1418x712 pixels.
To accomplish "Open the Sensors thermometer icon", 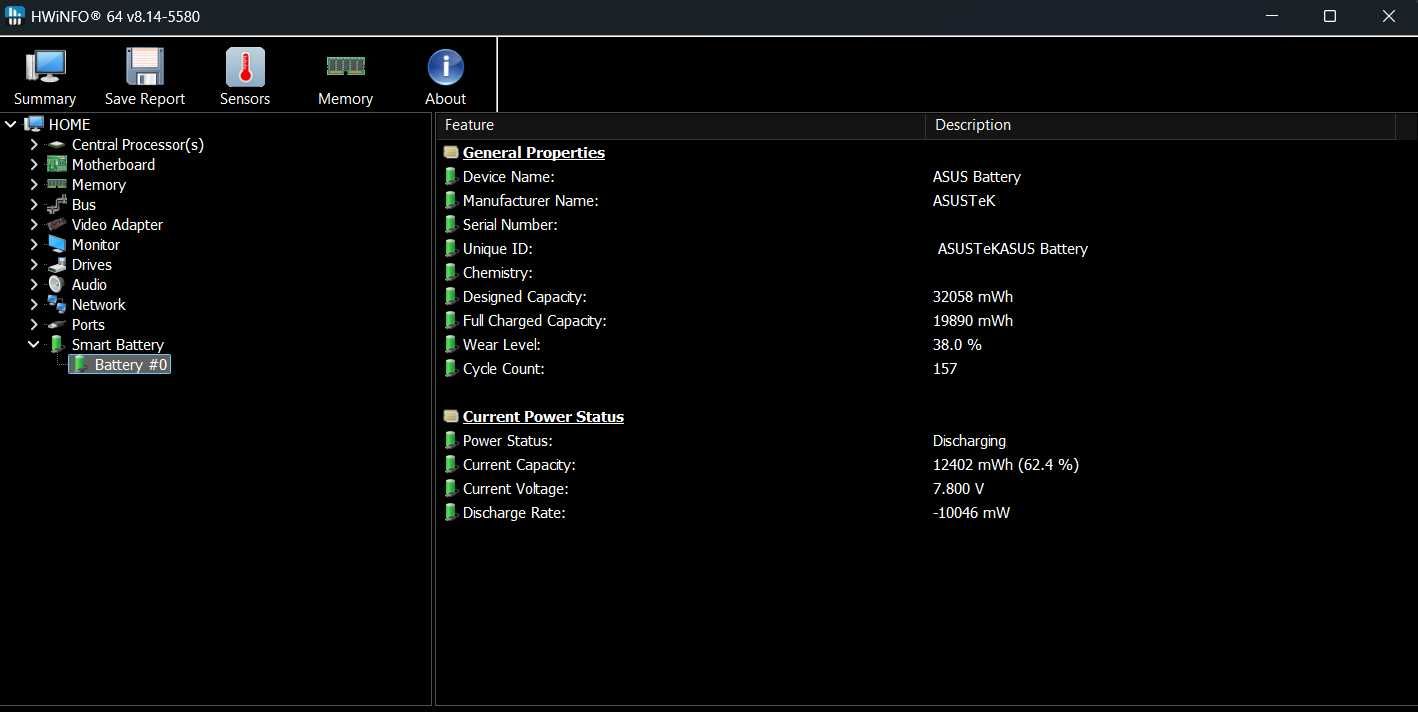I will point(245,66).
